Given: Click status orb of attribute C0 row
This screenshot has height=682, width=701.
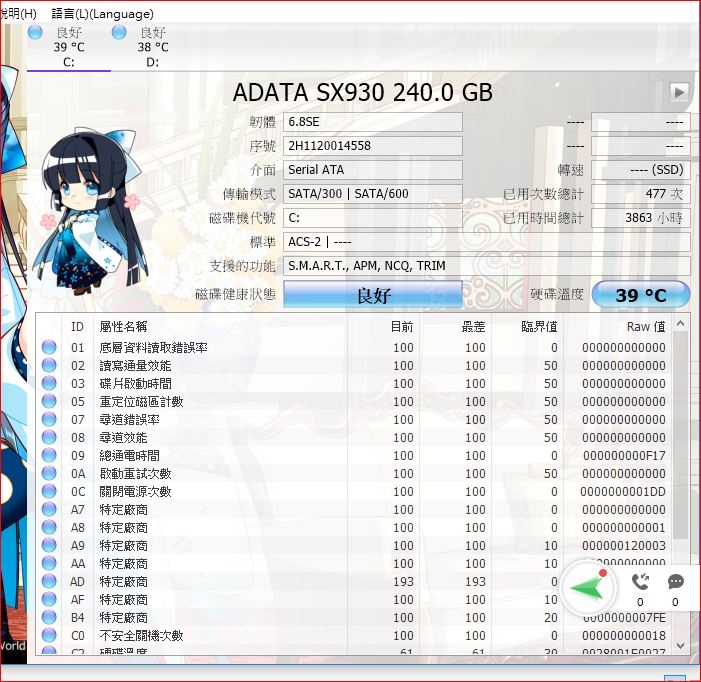Looking at the screenshot, I should tap(49, 636).
